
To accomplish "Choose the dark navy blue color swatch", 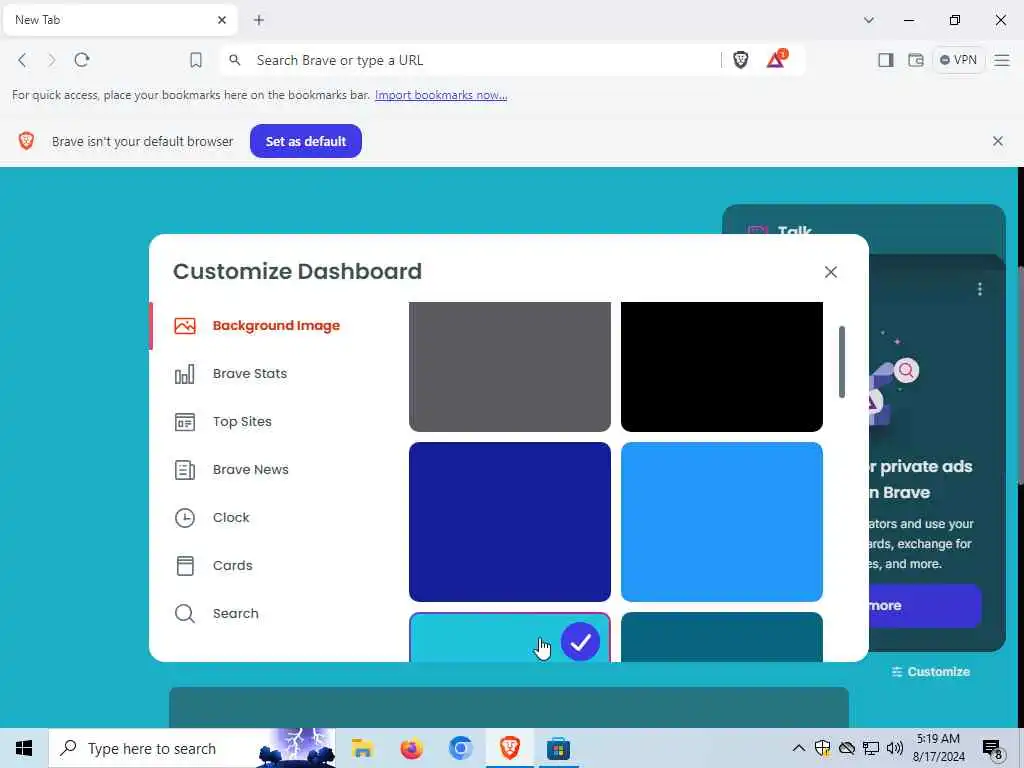I will (509, 522).
